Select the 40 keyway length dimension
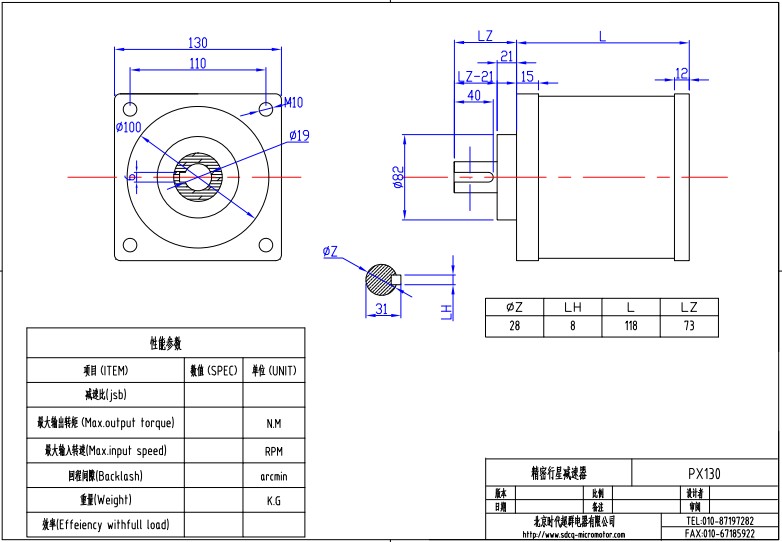The image size is (782, 542). pyautogui.click(x=474, y=95)
